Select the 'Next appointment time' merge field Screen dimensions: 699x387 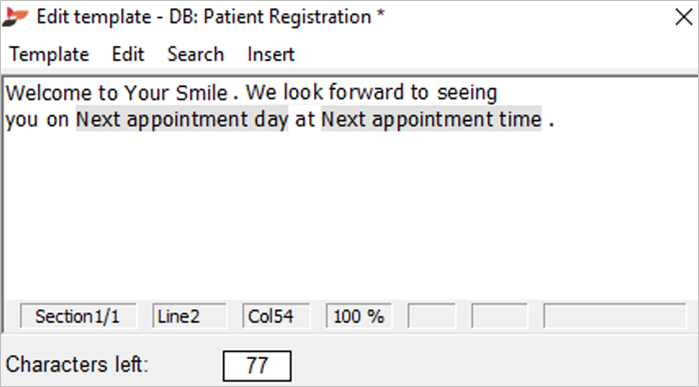coord(431,119)
